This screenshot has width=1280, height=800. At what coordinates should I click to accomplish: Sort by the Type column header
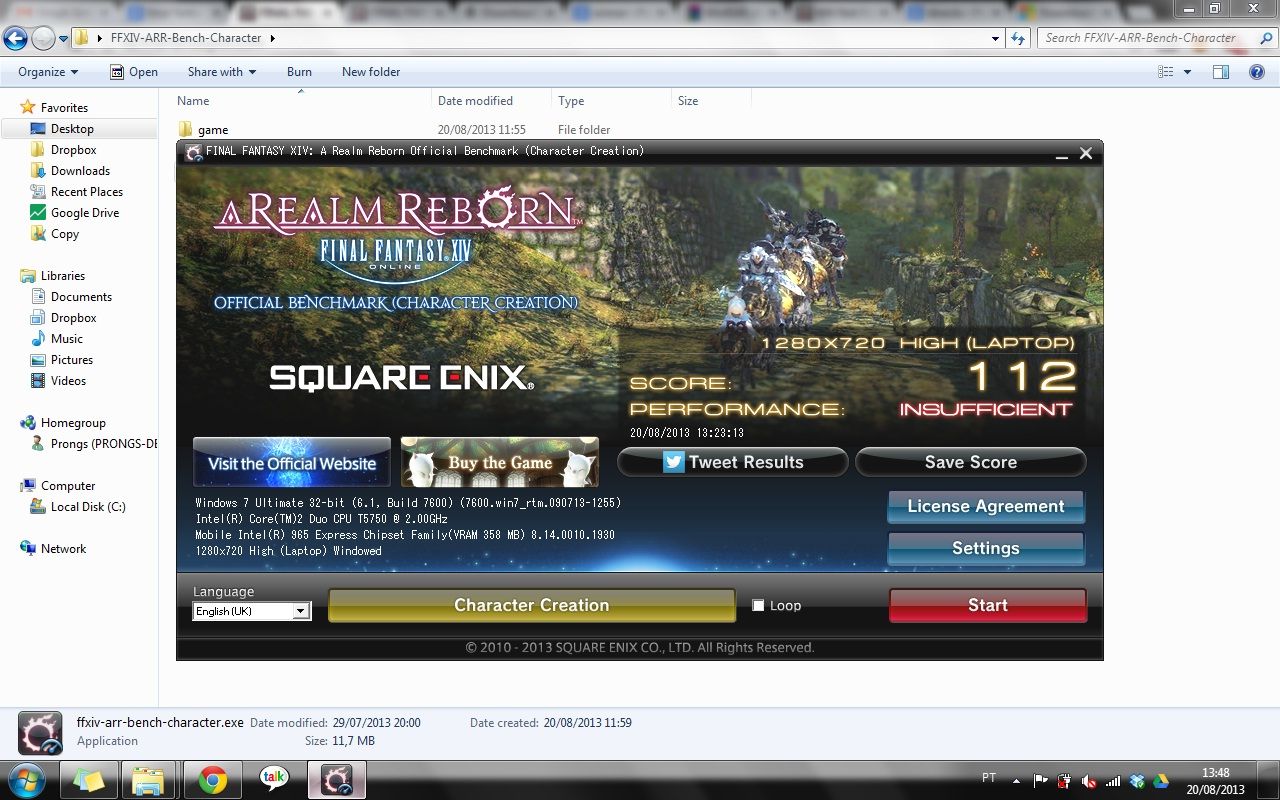point(571,100)
